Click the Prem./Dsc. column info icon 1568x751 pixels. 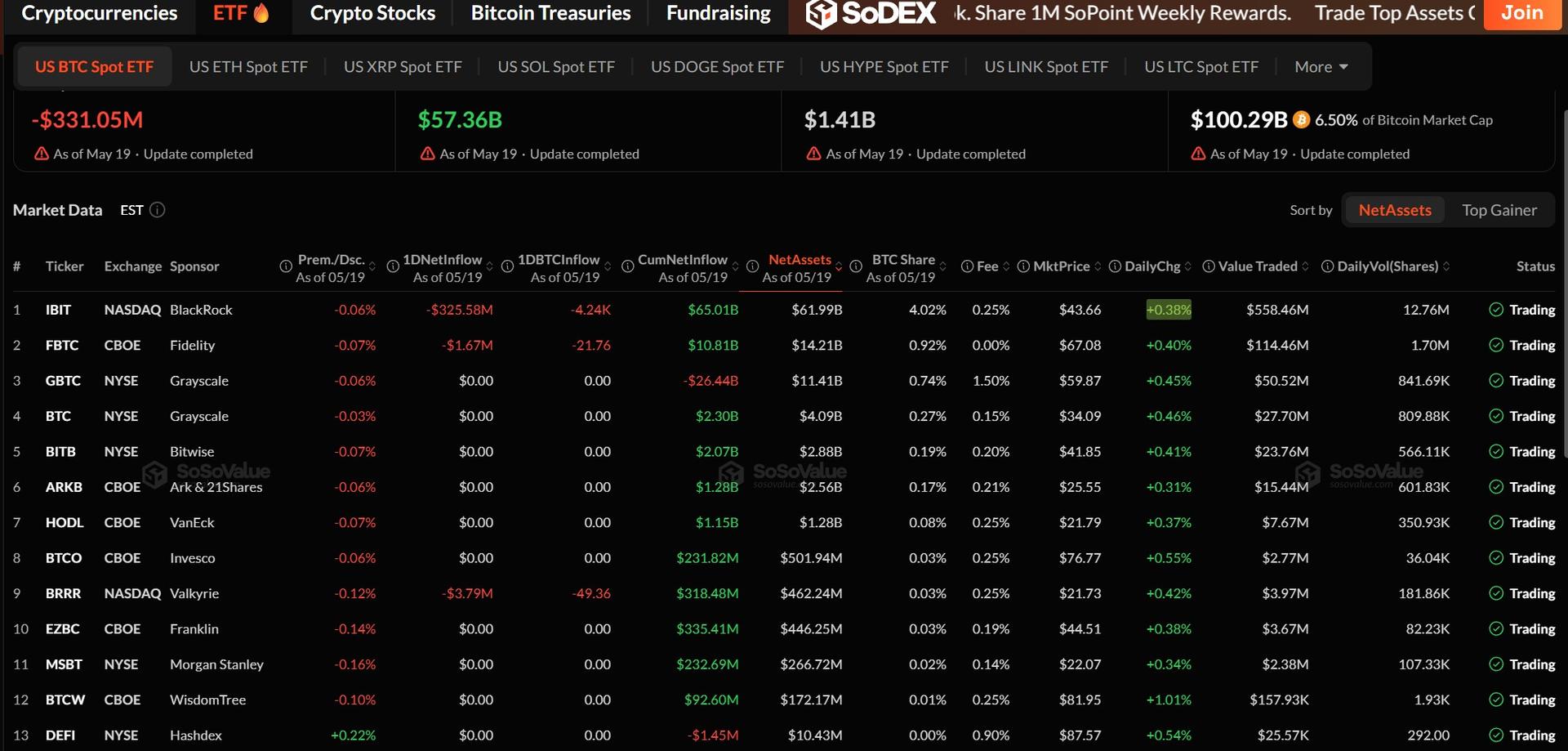pyautogui.click(x=286, y=266)
